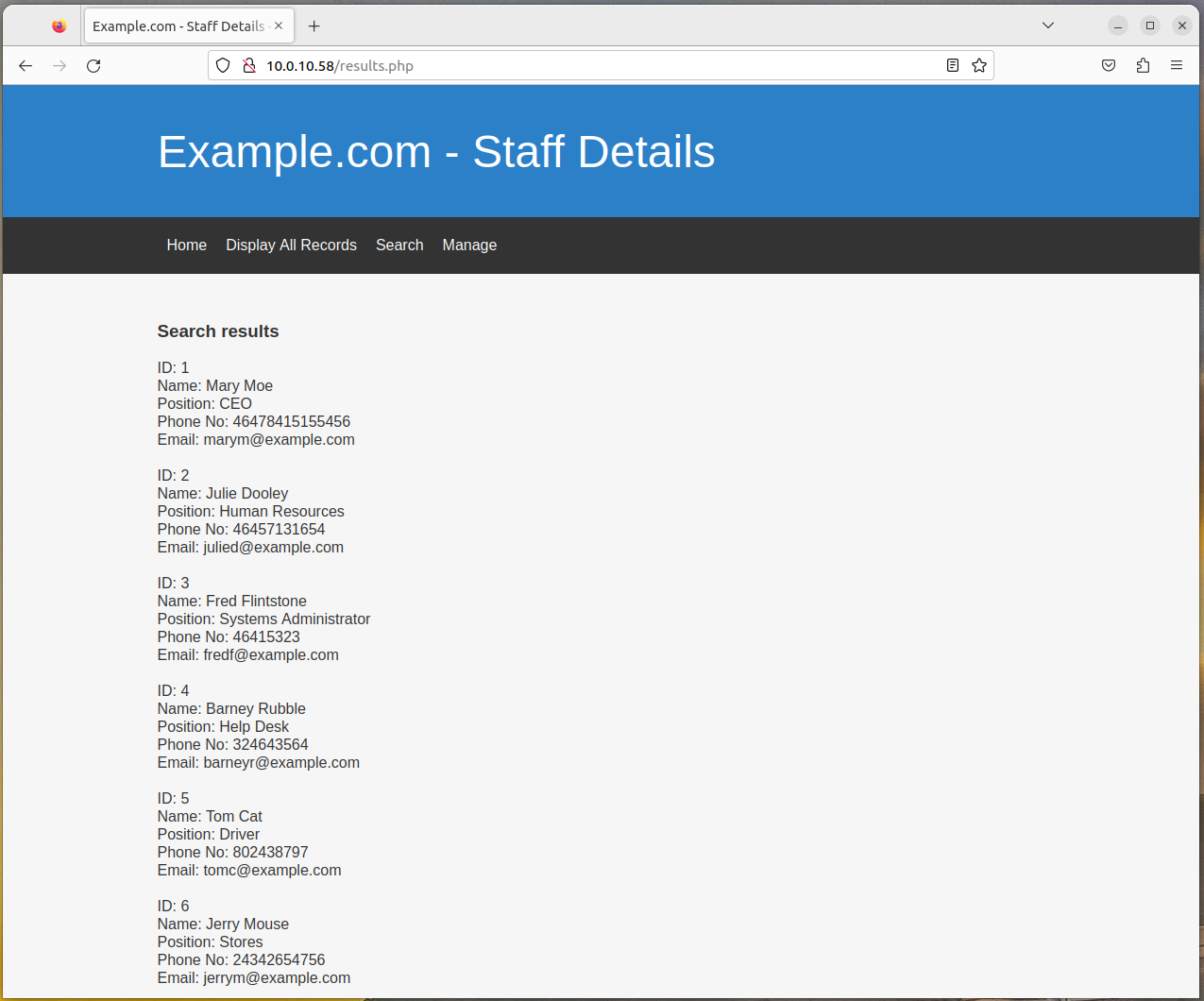Click the forward navigation arrow
Screen dimensions: 1204x1001
click(x=59, y=65)
